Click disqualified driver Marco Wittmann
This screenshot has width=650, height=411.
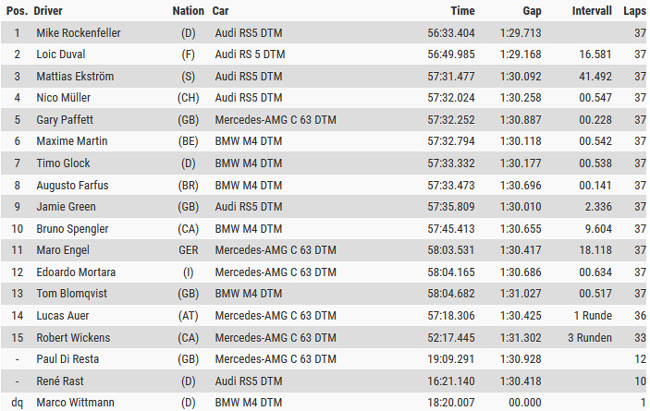tap(73, 403)
